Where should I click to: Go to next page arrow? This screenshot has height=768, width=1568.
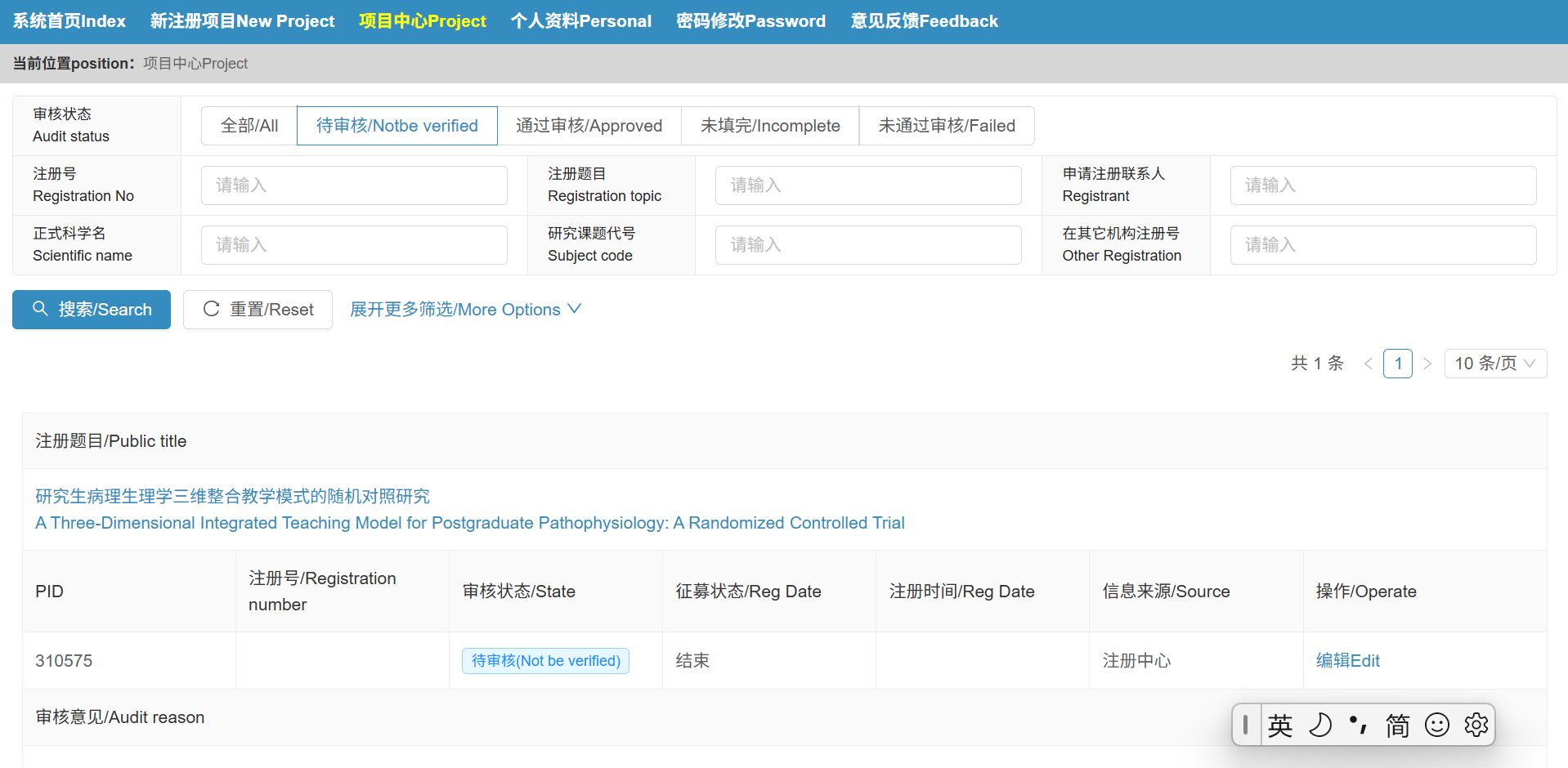pyautogui.click(x=1427, y=364)
